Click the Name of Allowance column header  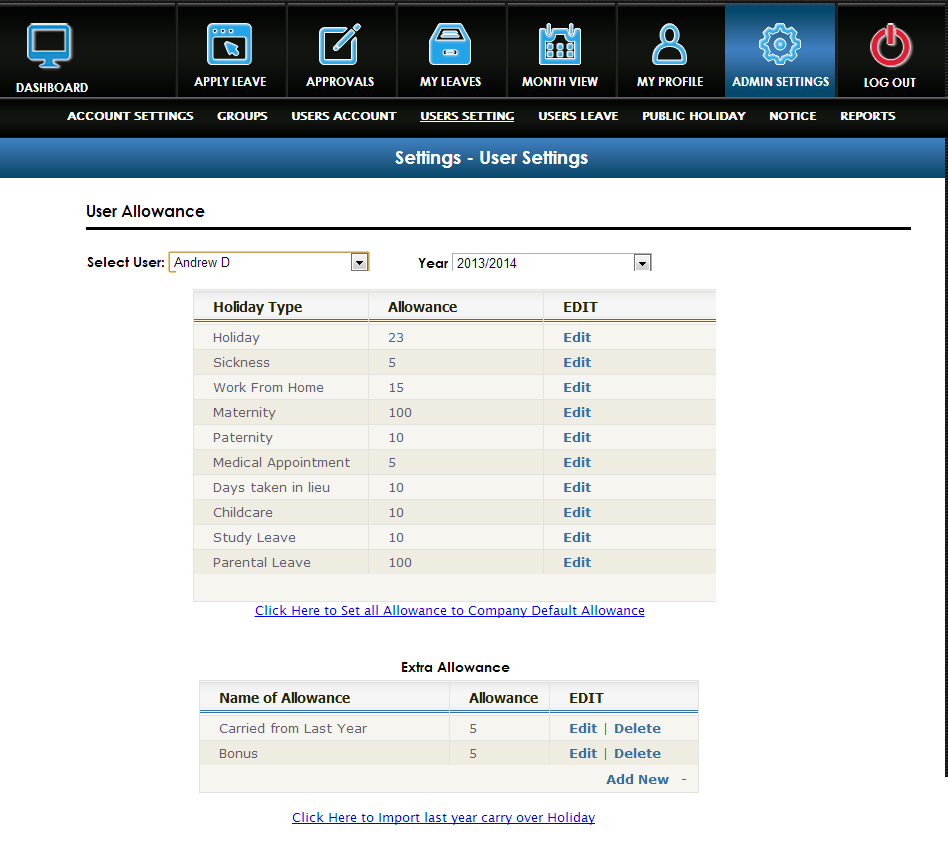284,698
